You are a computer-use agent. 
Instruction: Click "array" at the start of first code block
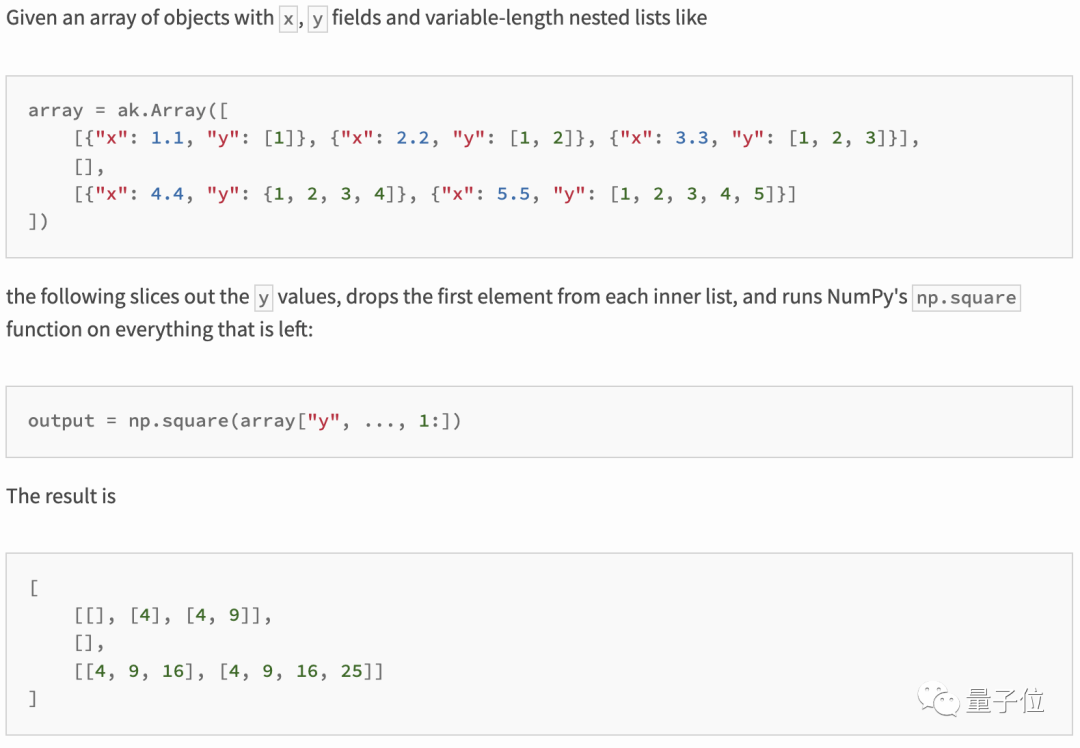[55, 110]
